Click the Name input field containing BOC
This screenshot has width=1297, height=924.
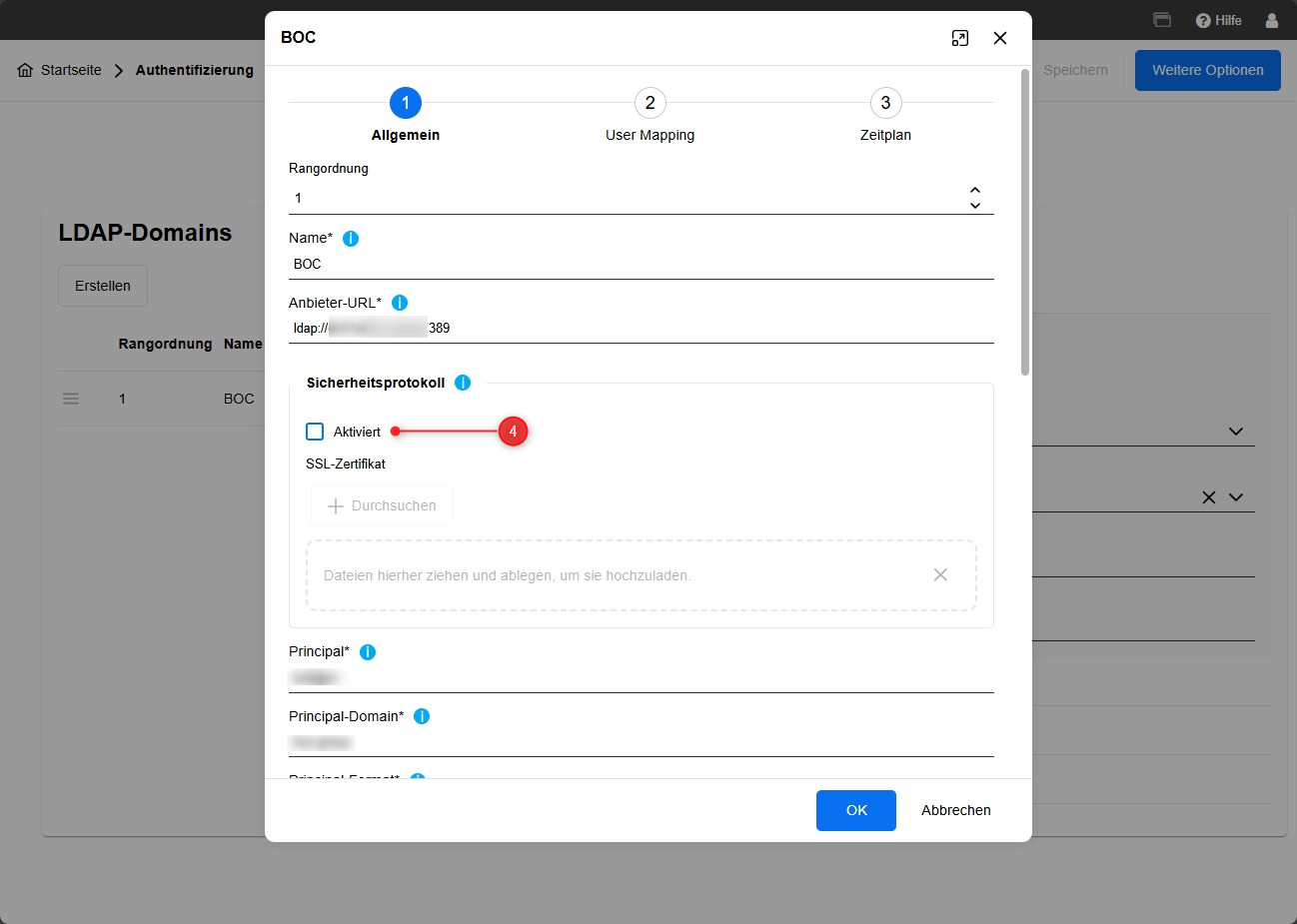(x=642, y=264)
